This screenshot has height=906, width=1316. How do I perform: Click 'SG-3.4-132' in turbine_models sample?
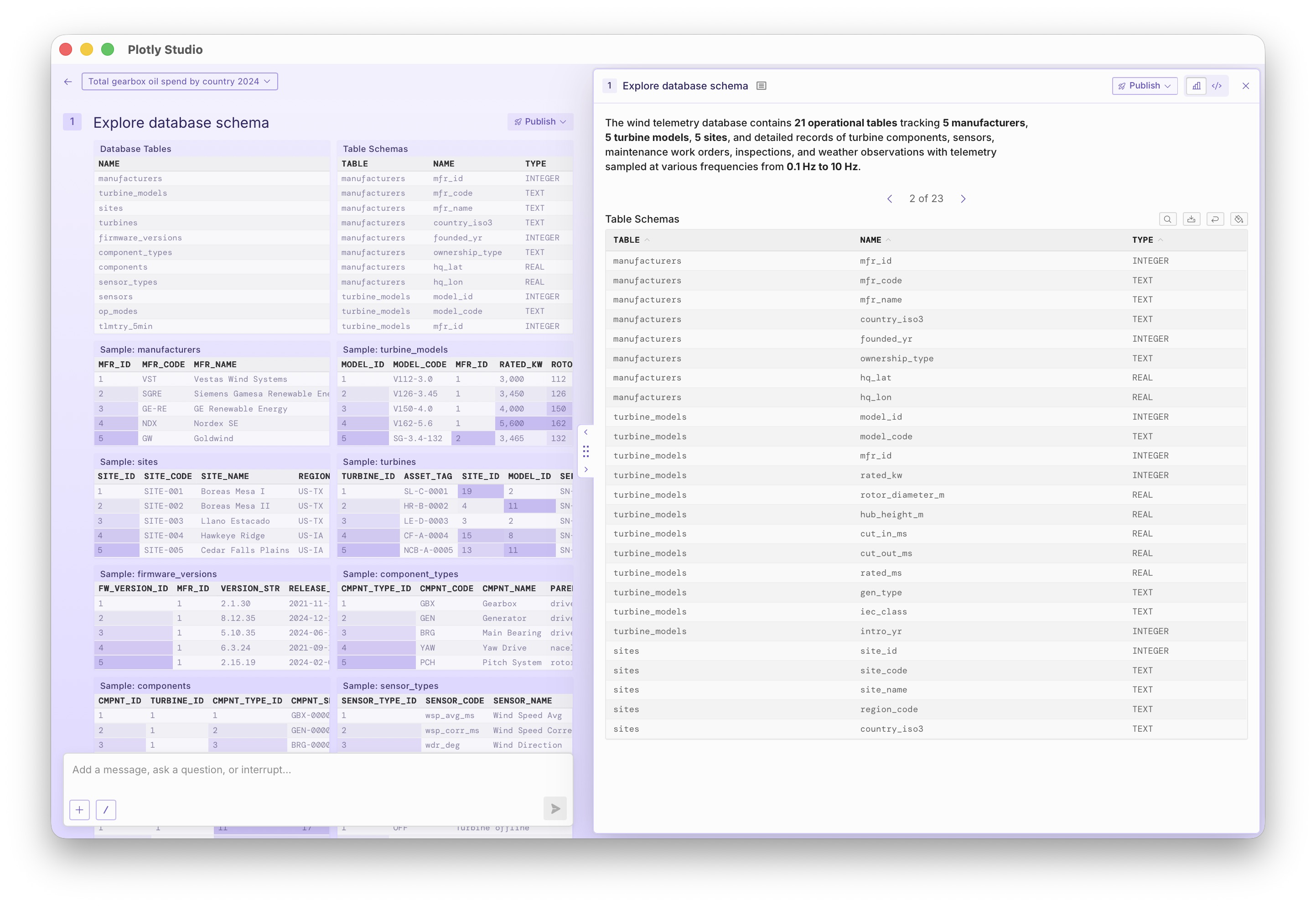[418, 438]
